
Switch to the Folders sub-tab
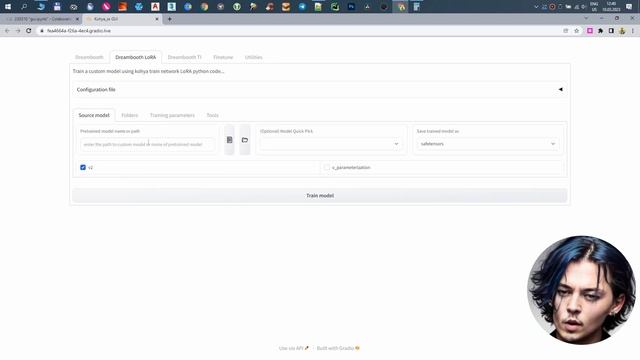(x=130, y=115)
